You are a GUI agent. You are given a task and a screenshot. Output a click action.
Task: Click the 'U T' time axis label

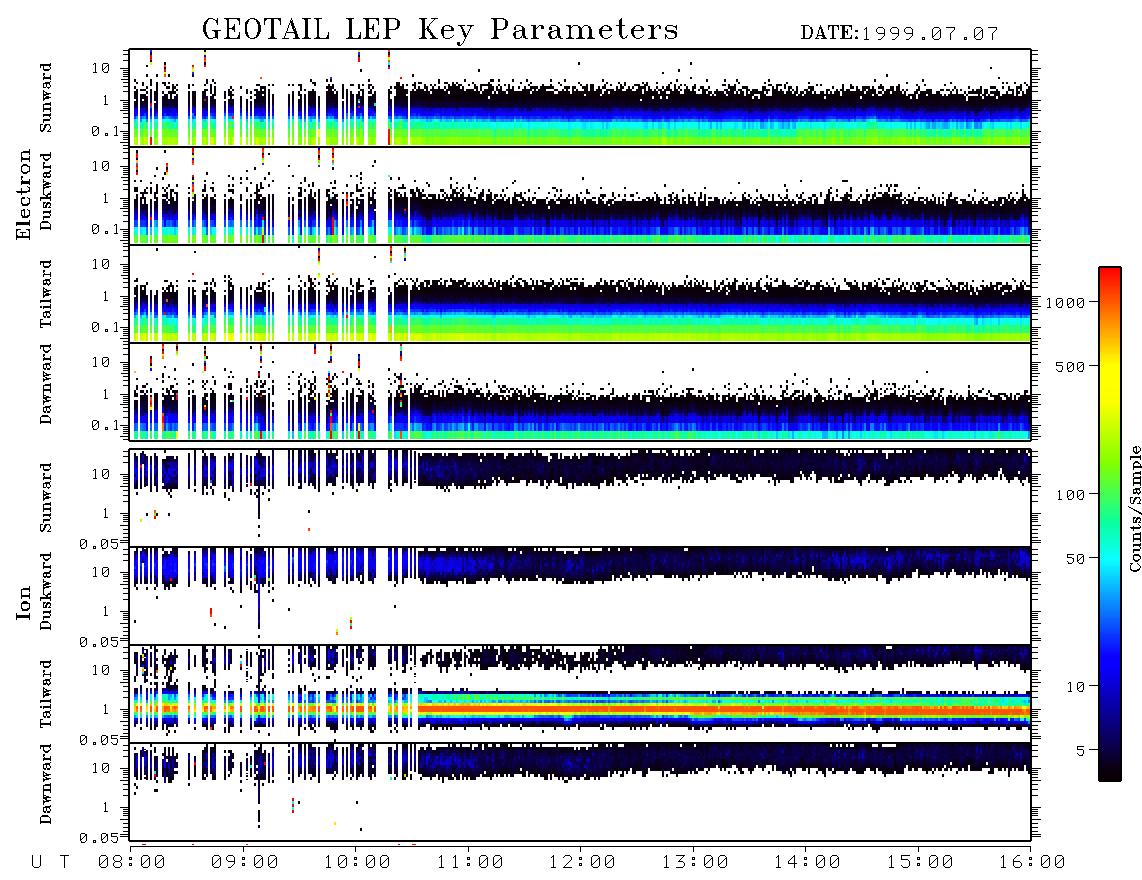pyautogui.click(x=50, y=863)
